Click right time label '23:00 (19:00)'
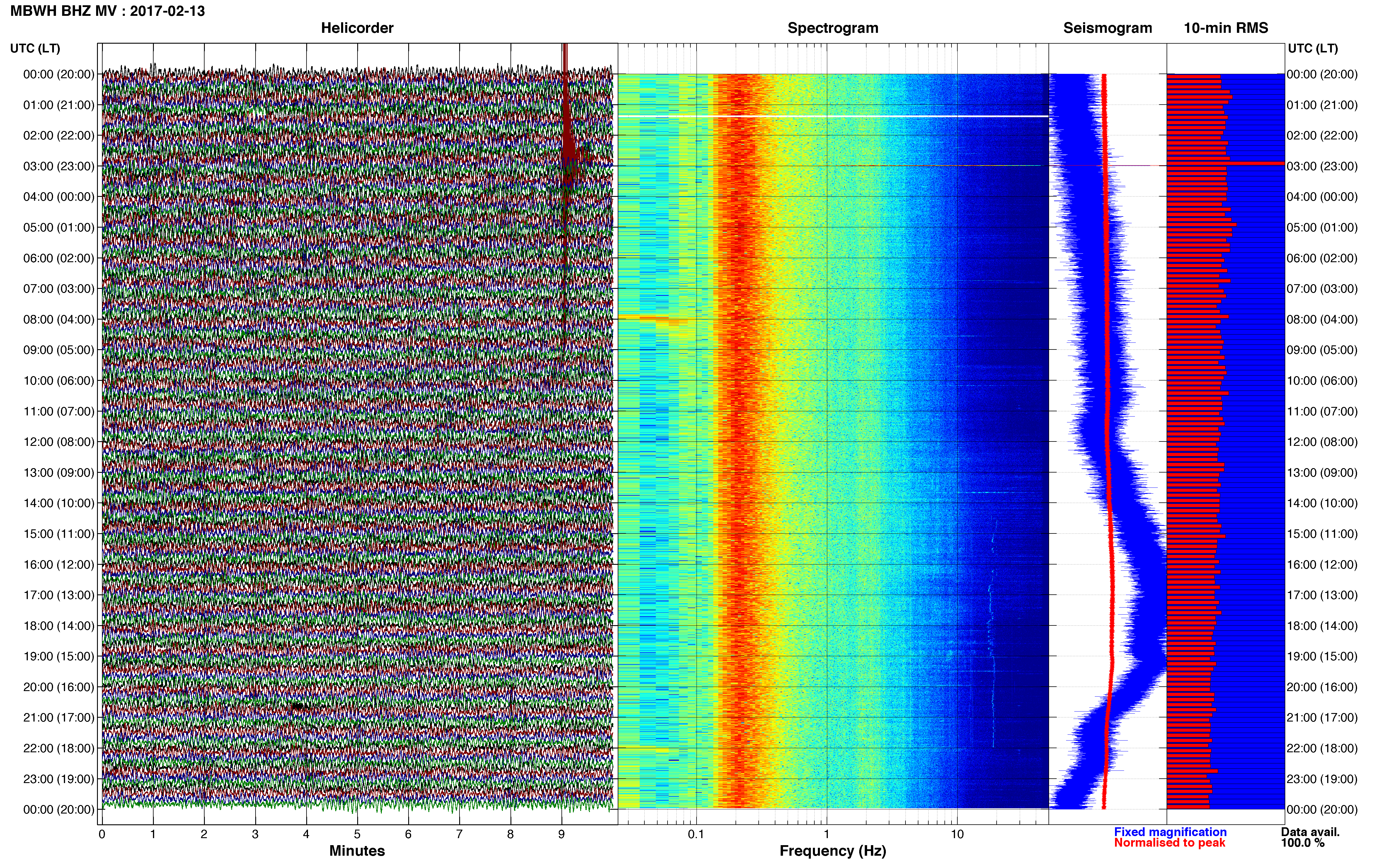1389x868 pixels. pyautogui.click(x=1322, y=779)
